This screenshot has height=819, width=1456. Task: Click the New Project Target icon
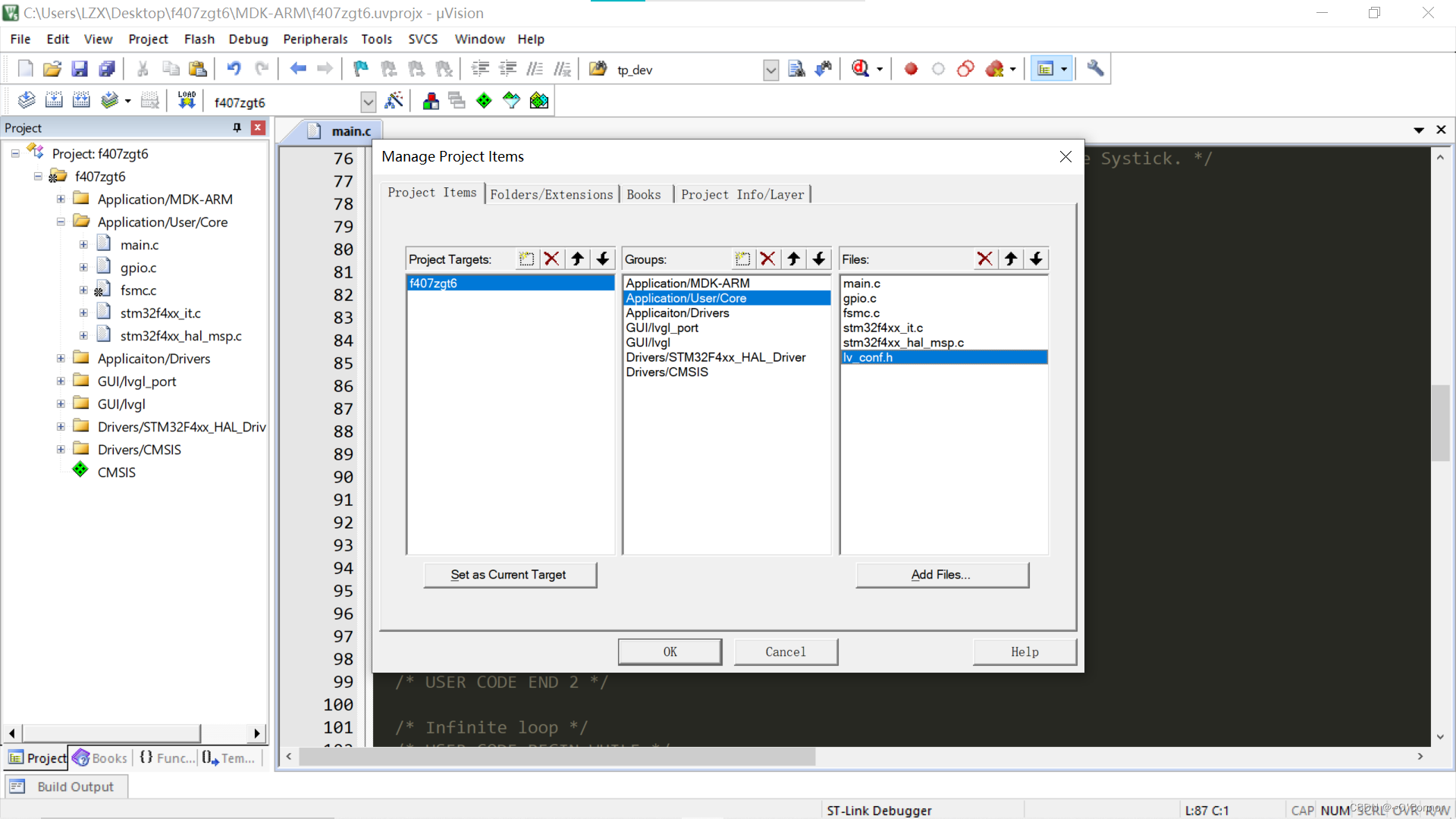pyautogui.click(x=526, y=259)
